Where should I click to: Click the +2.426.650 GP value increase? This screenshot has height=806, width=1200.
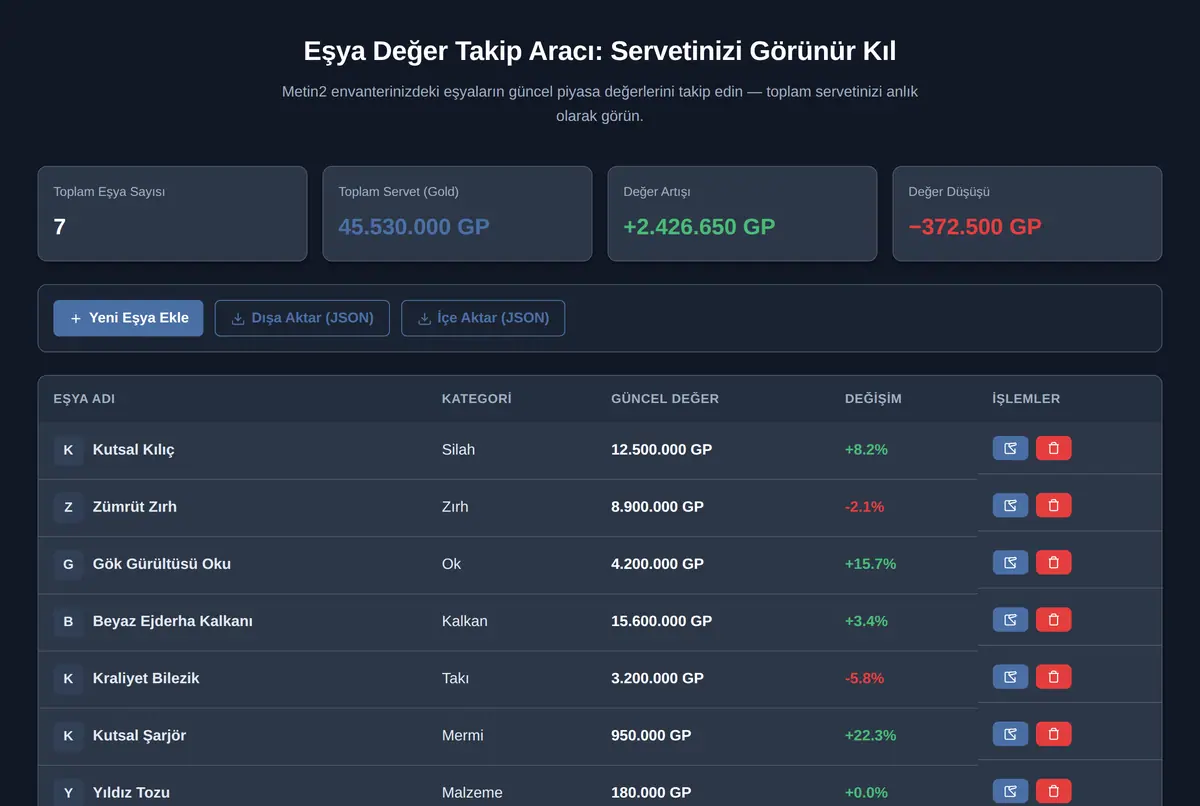[699, 227]
